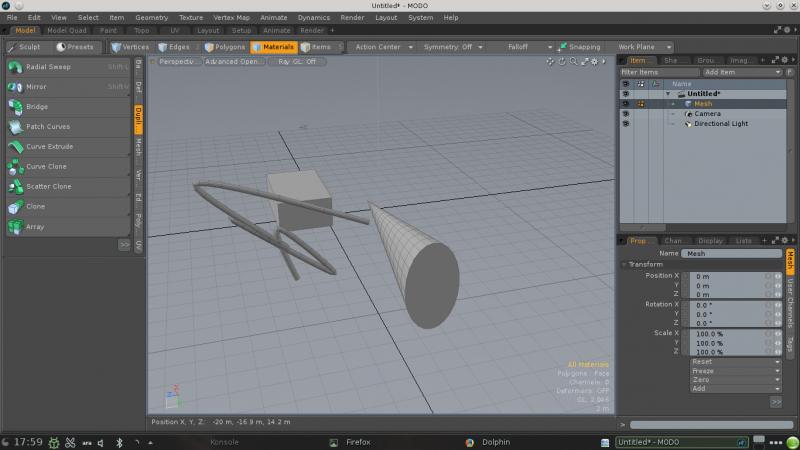Click Advanced OpenGL shading button
Viewport: 800px width, 450px height.
234,62
